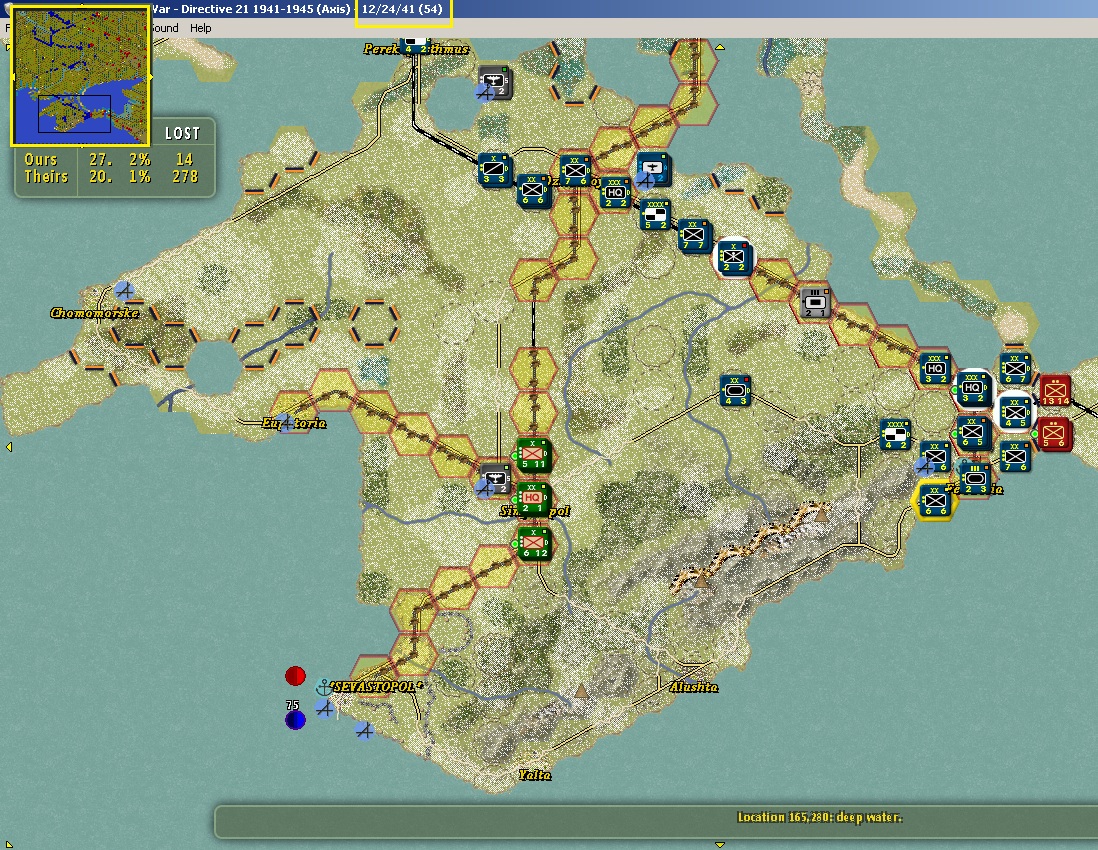1098x850 pixels.
Task: Click the Theirs losses row
Action: (111, 176)
